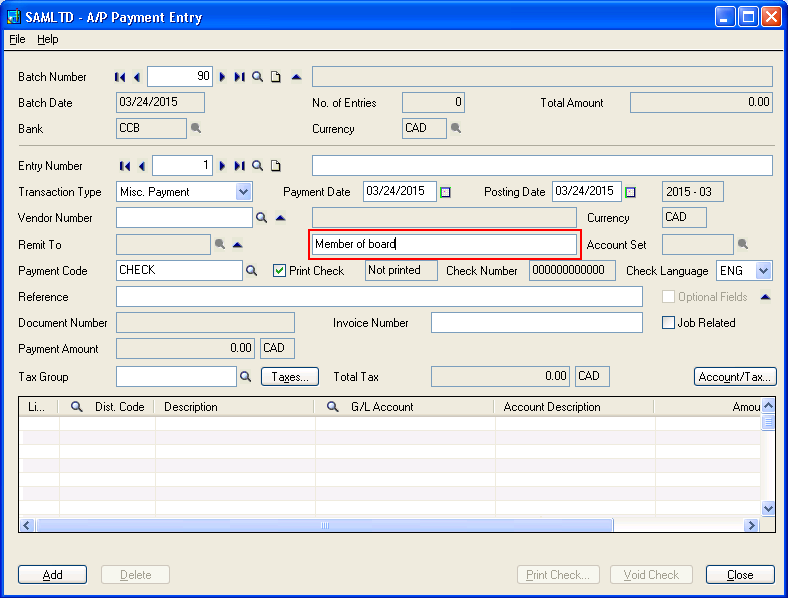Click the Posting Date field
The image size is (788, 598).
click(586, 191)
